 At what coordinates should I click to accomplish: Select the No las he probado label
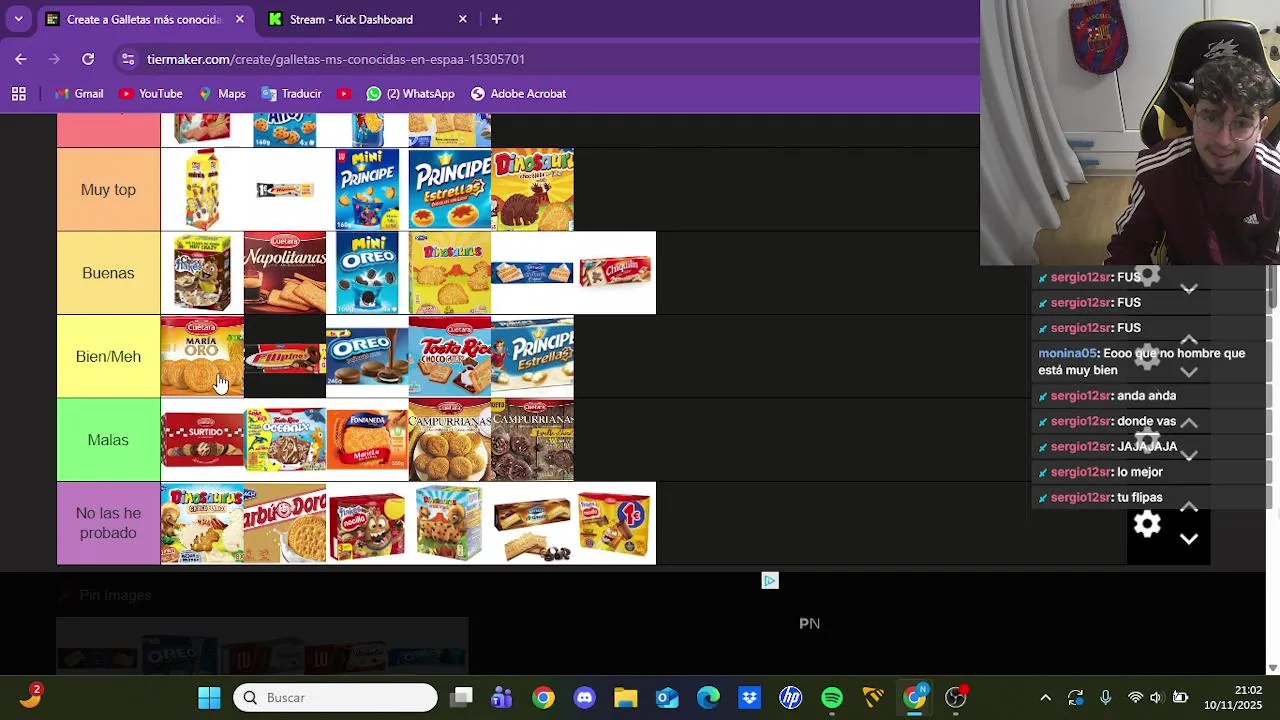[x=108, y=523]
